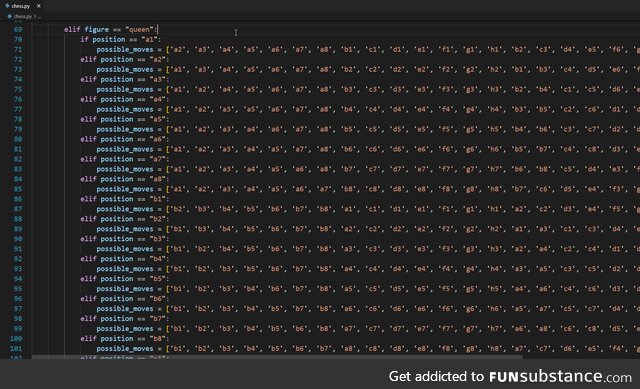
Task: Click the editor's horizontal scrollbar thumb
Action: (x=277, y=357)
